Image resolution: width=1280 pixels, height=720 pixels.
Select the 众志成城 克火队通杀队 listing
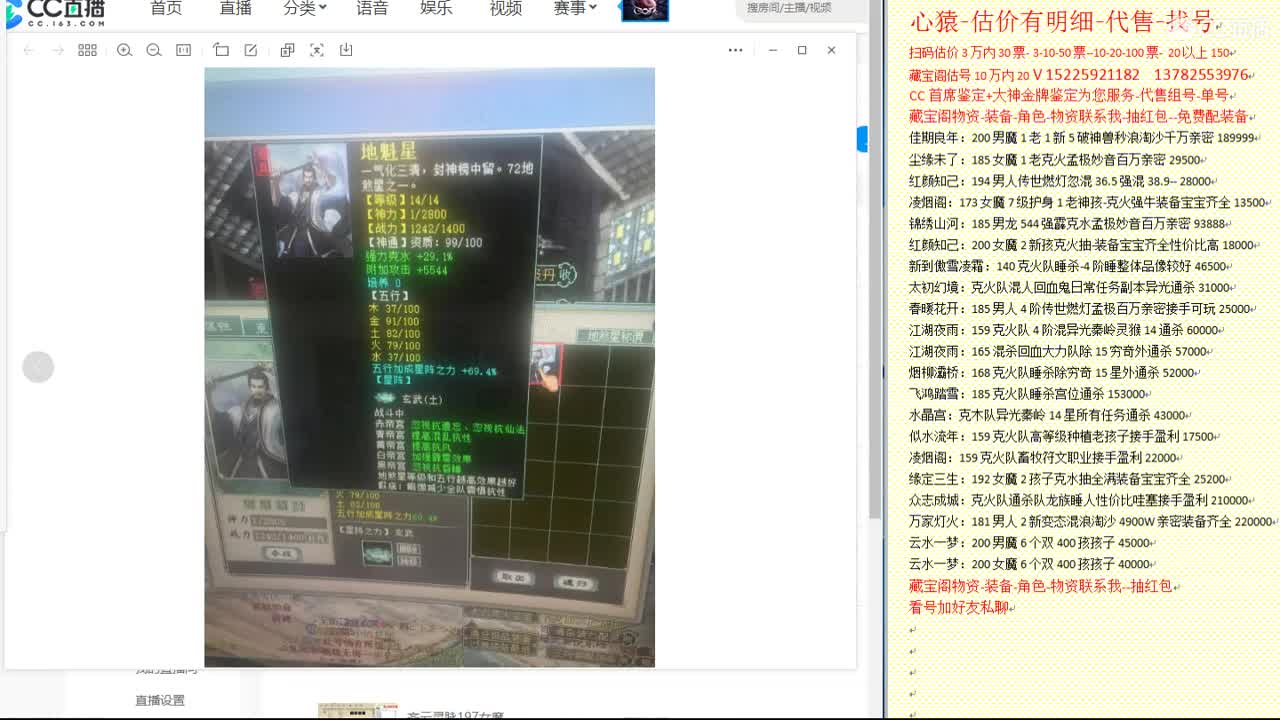pyautogui.click(x=1079, y=500)
